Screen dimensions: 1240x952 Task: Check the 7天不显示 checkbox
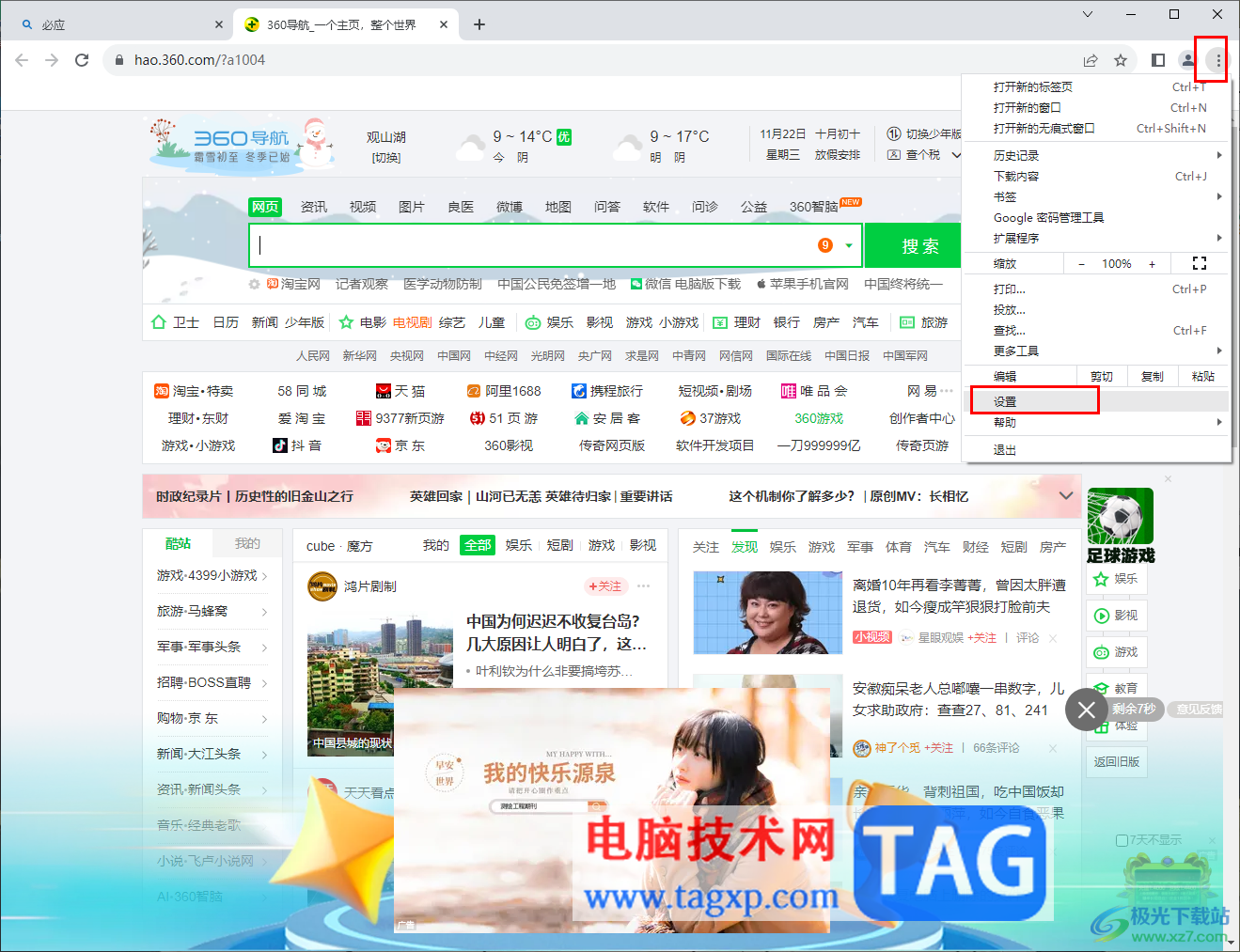click(1122, 840)
